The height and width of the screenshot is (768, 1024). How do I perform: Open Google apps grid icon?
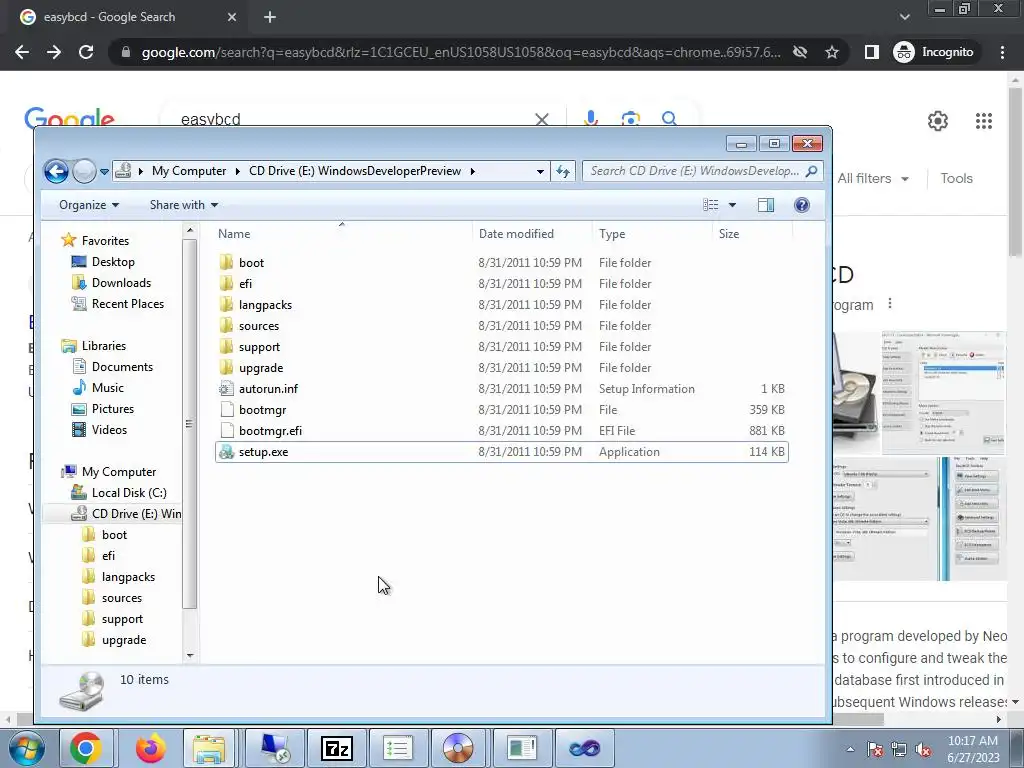tap(984, 121)
